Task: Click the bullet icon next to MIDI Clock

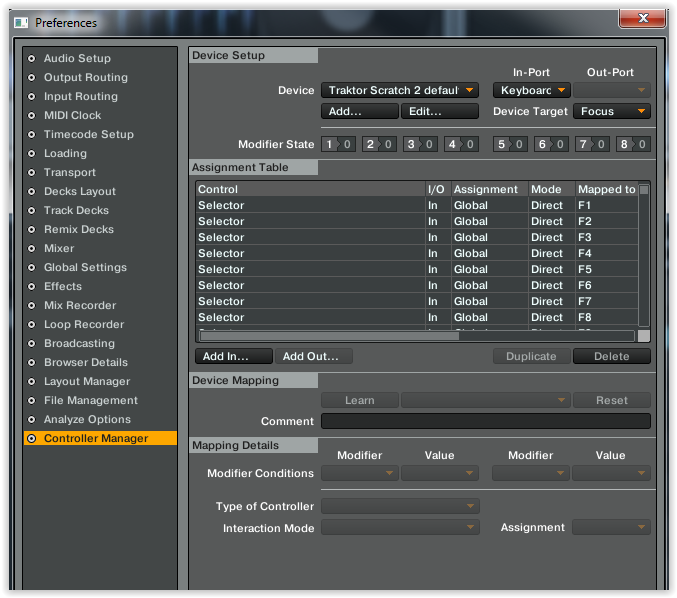Action: (32, 116)
